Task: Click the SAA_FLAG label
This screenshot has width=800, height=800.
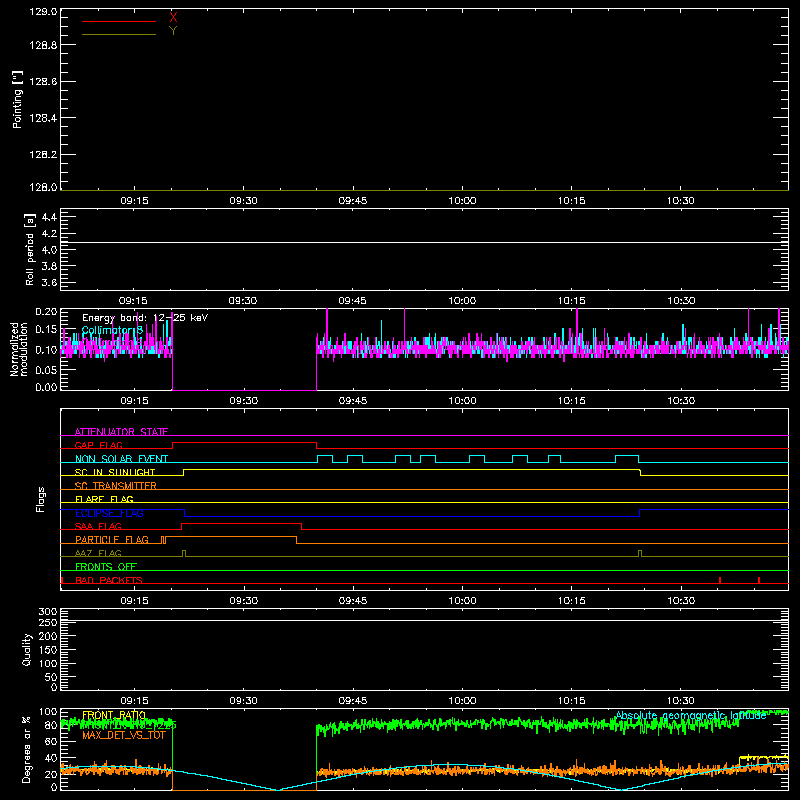Action: tap(98, 526)
